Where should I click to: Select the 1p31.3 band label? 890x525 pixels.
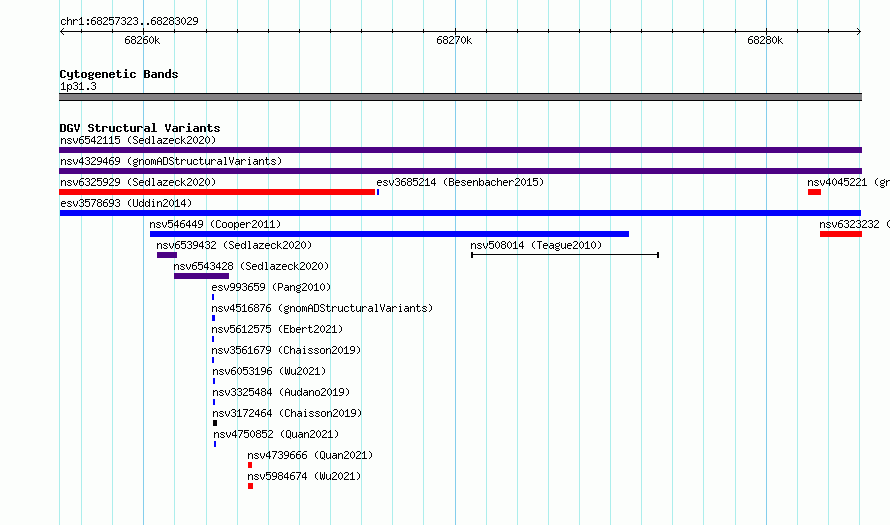coord(78,86)
